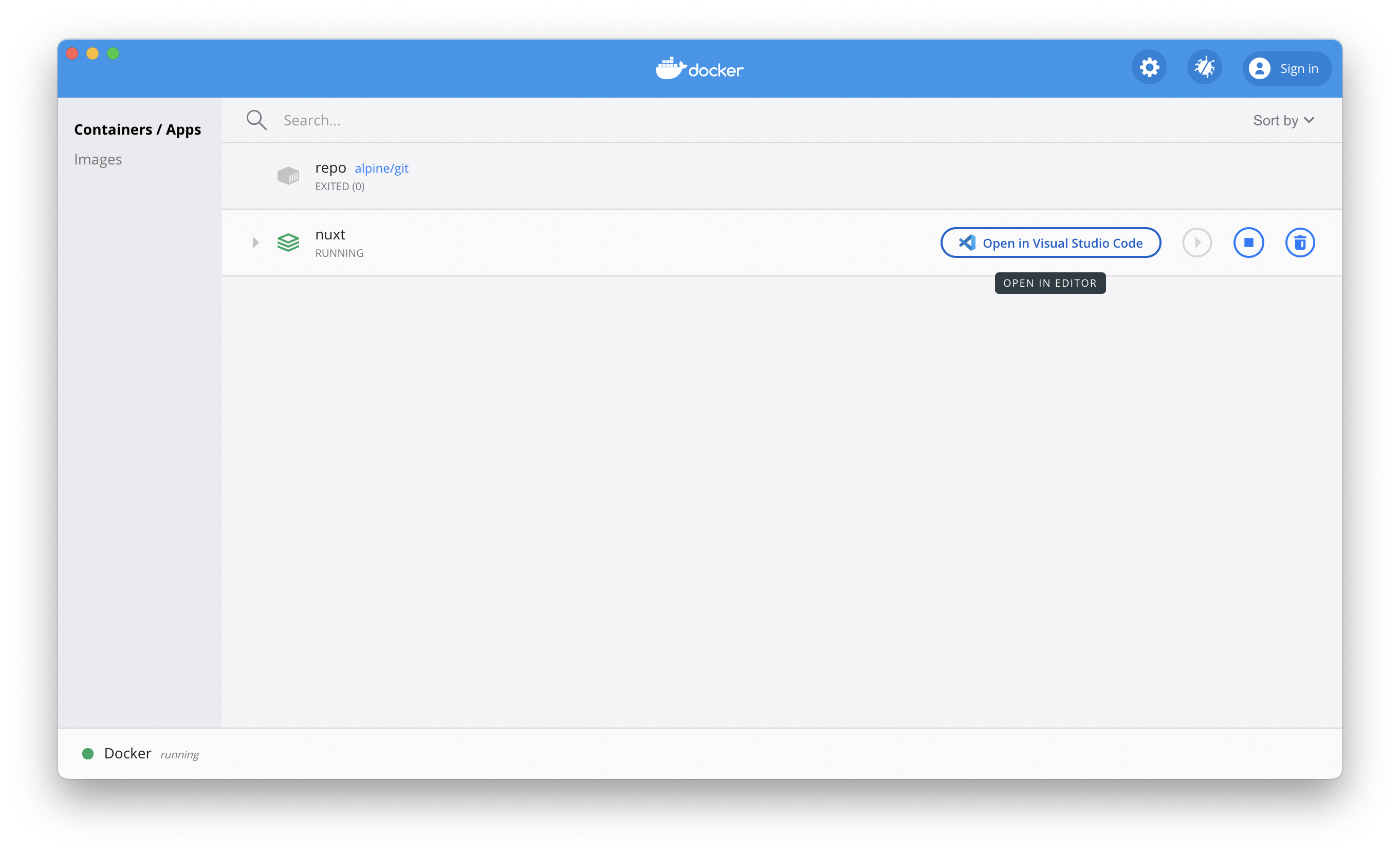Viewport: 1400px width, 855px height.
Task: Expand the nuxt app row
Action: tap(255, 243)
